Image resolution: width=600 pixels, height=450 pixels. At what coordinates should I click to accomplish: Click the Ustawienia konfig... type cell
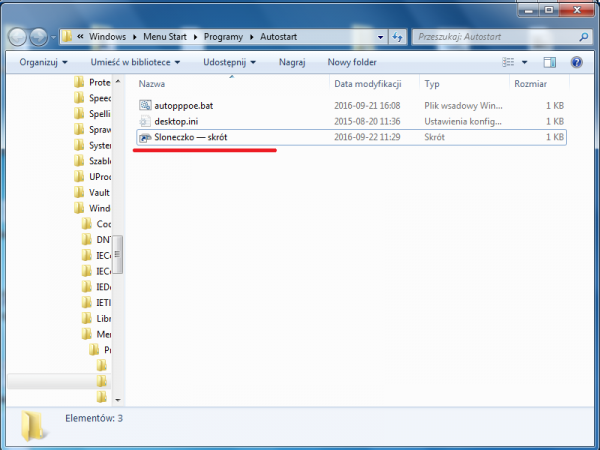(x=463, y=121)
